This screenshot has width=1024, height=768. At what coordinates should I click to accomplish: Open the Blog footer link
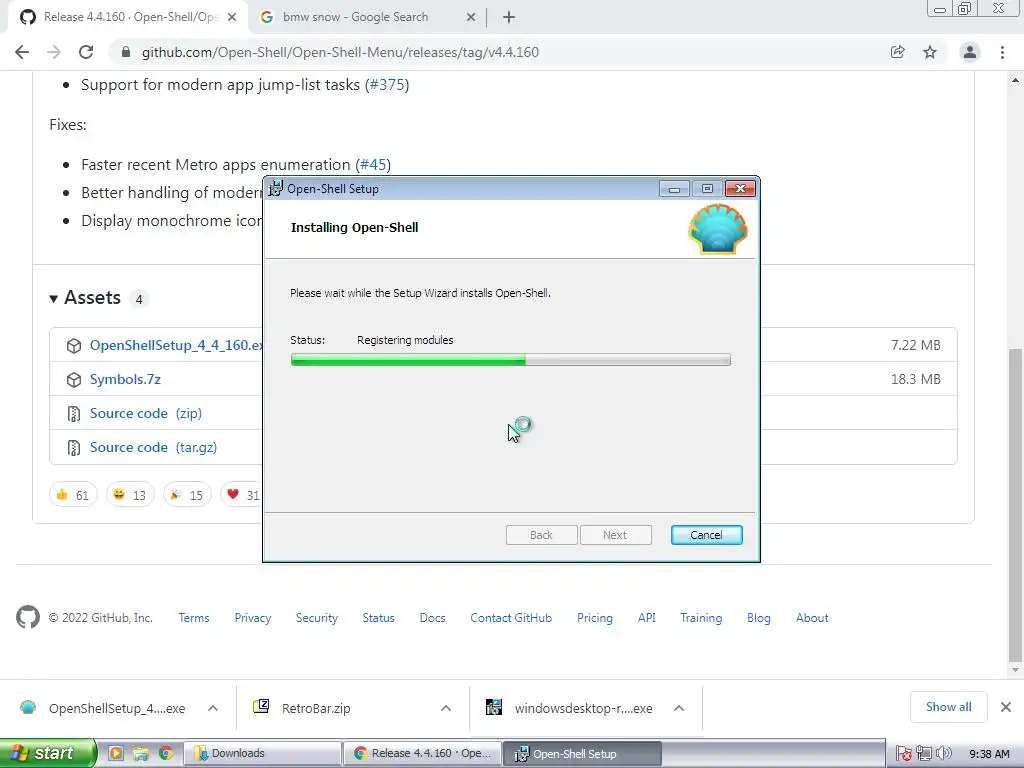[759, 618]
